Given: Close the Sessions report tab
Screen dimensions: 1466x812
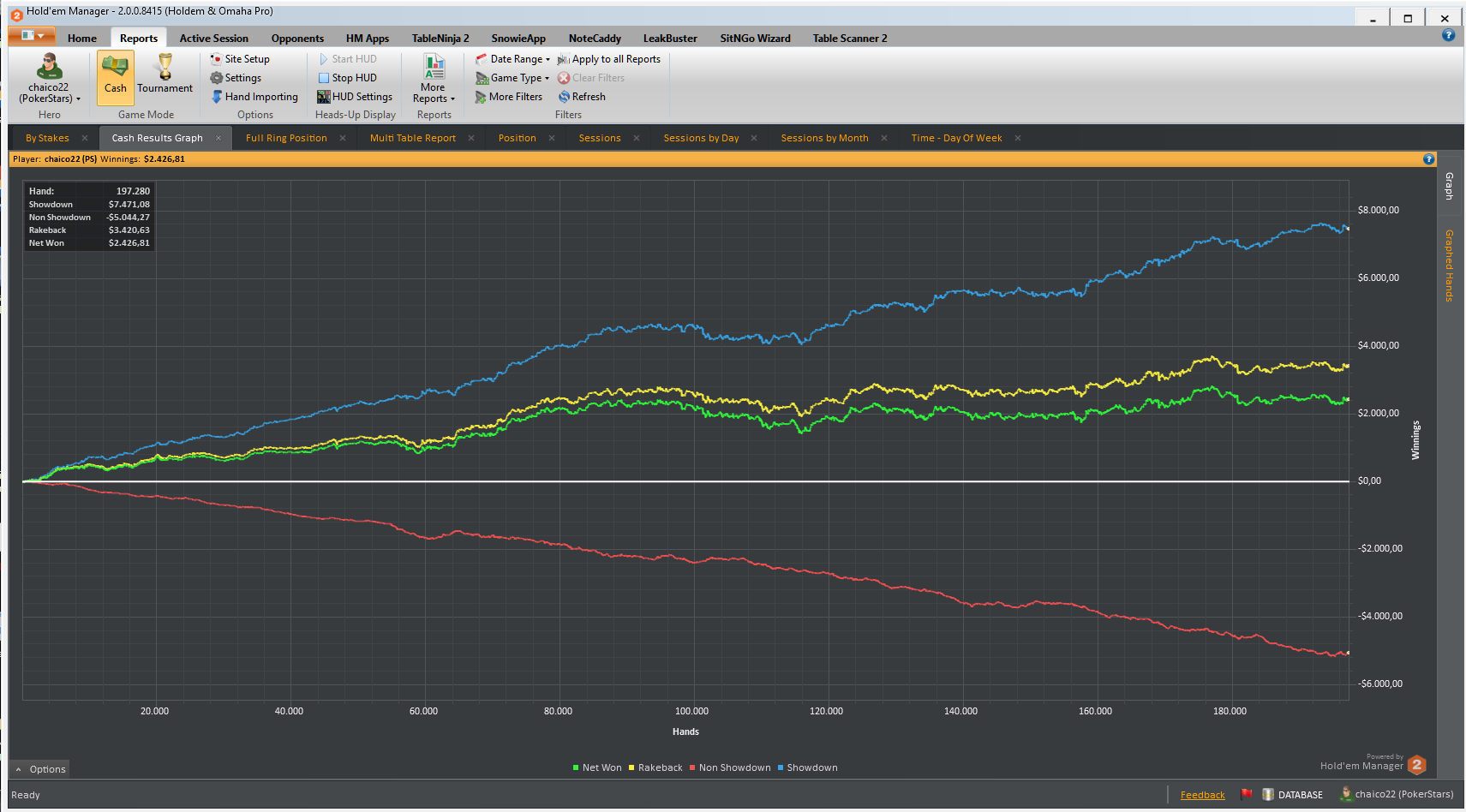Looking at the screenshot, I should (637, 138).
